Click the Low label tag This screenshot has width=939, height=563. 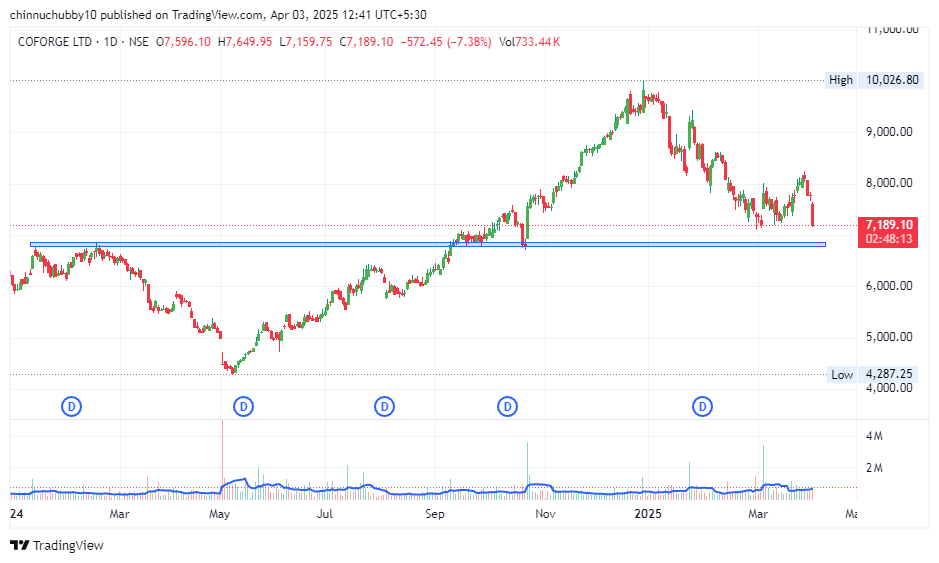pyautogui.click(x=841, y=374)
